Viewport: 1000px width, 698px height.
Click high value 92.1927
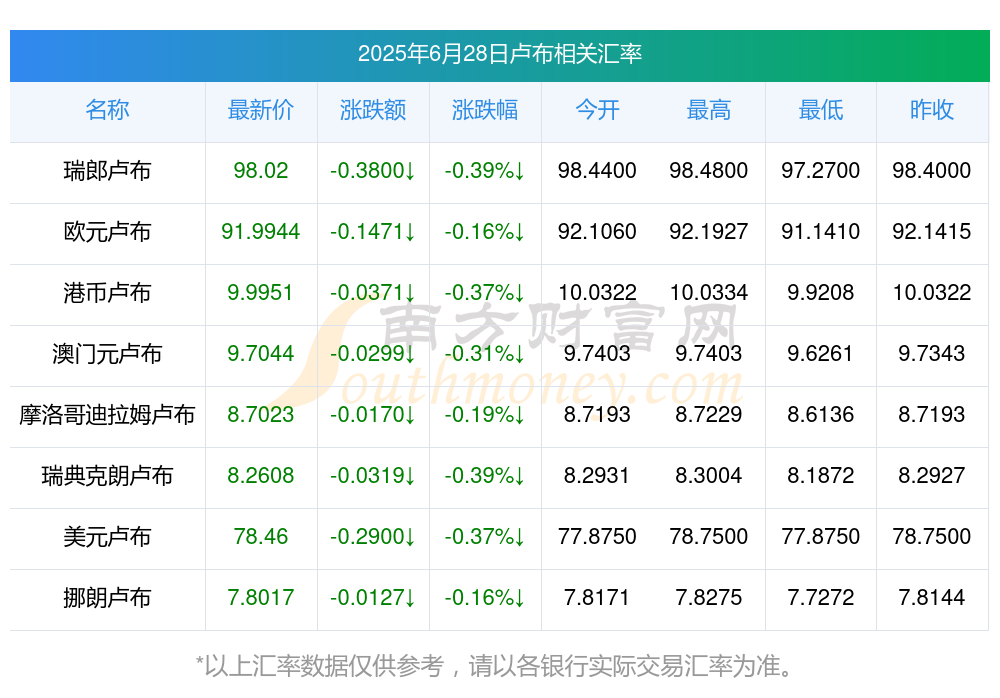click(709, 232)
